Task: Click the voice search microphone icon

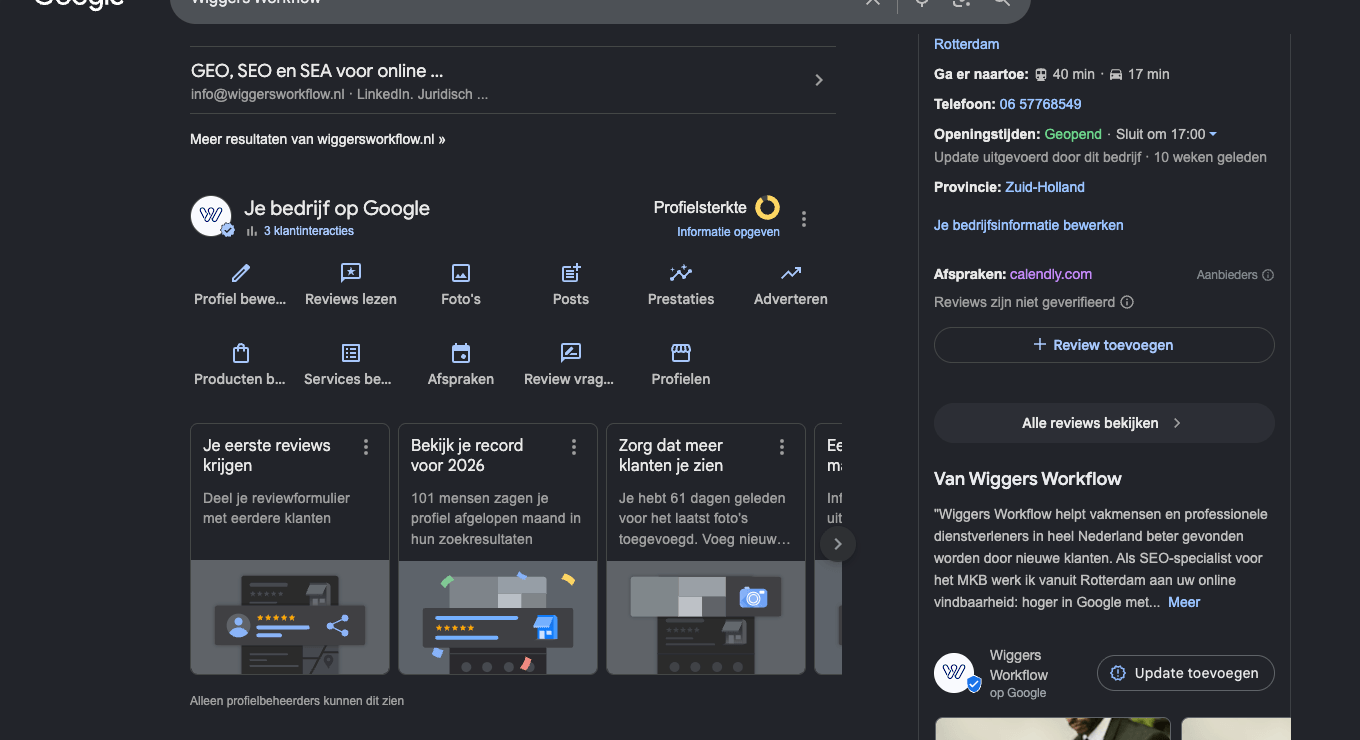Action: [x=922, y=2]
